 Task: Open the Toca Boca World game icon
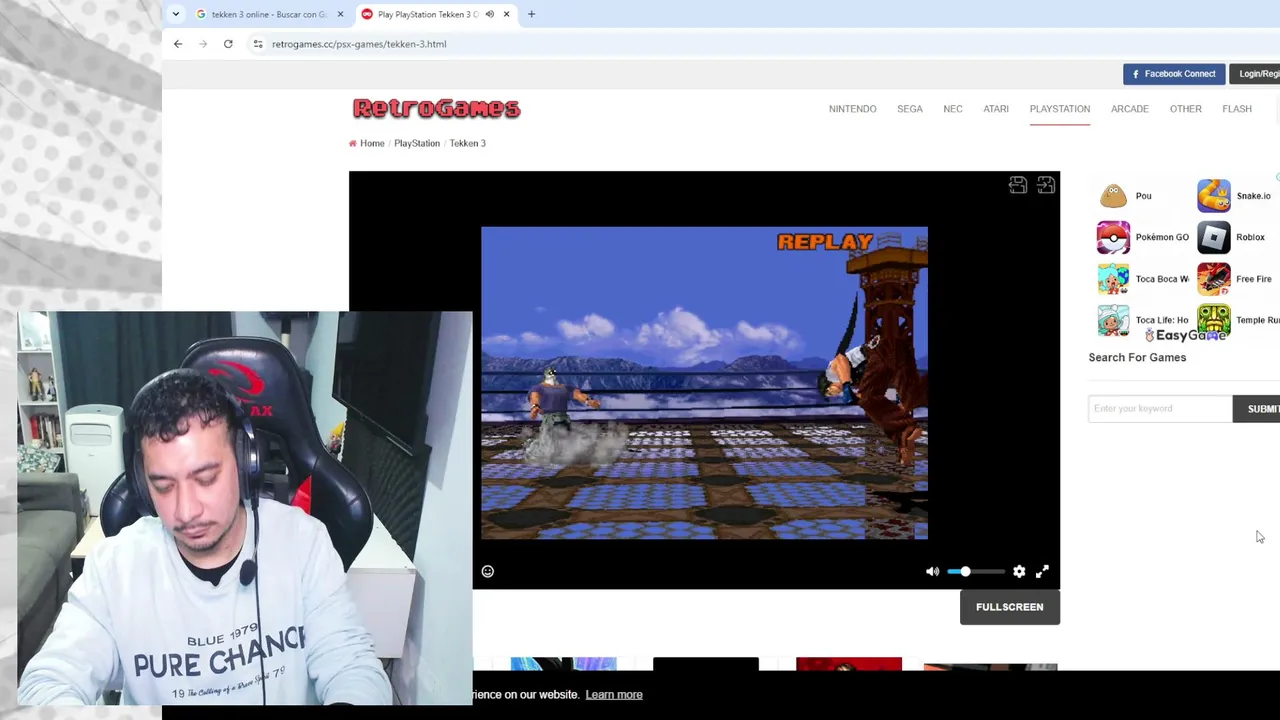coord(1113,279)
